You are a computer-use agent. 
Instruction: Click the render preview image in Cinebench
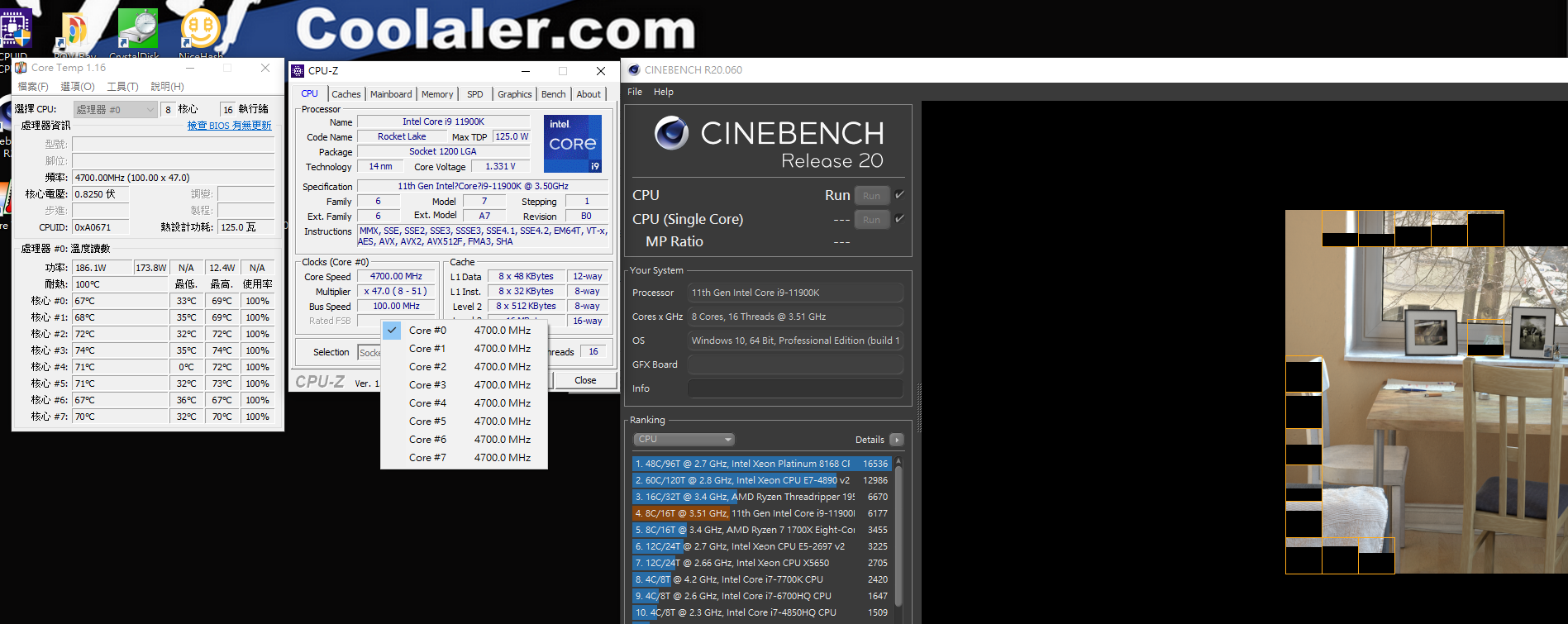click(x=1426, y=392)
